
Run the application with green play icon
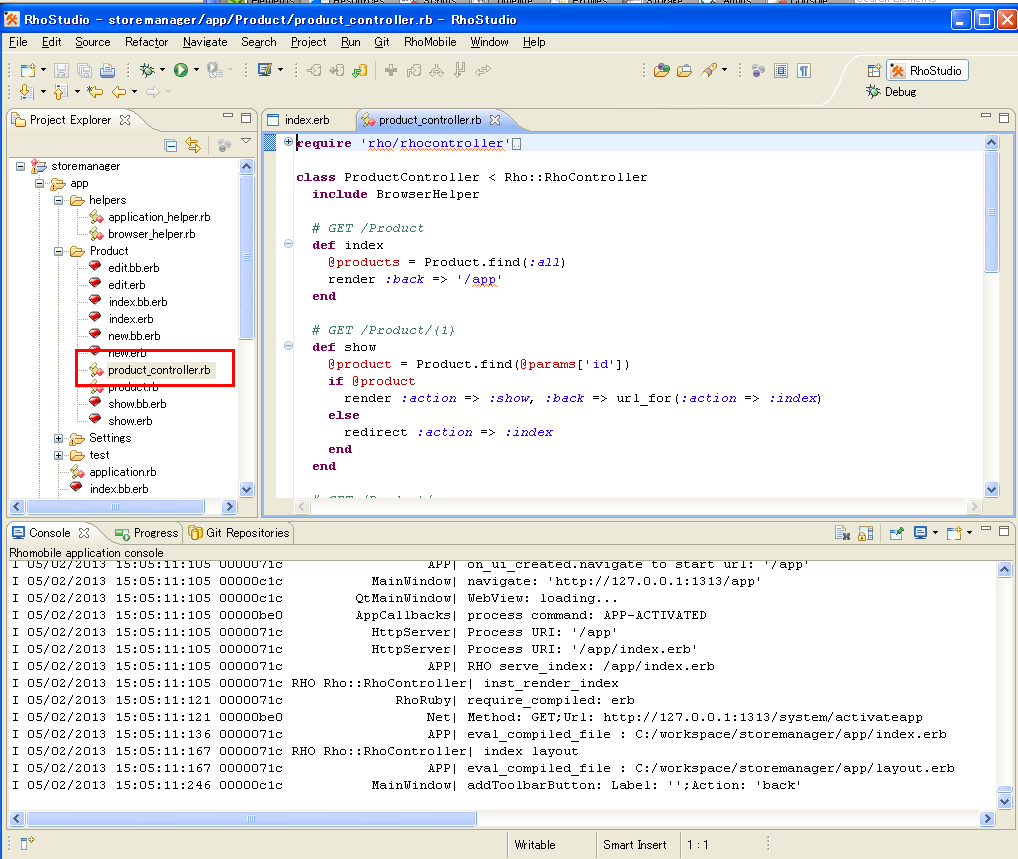click(x=181, y=70)
